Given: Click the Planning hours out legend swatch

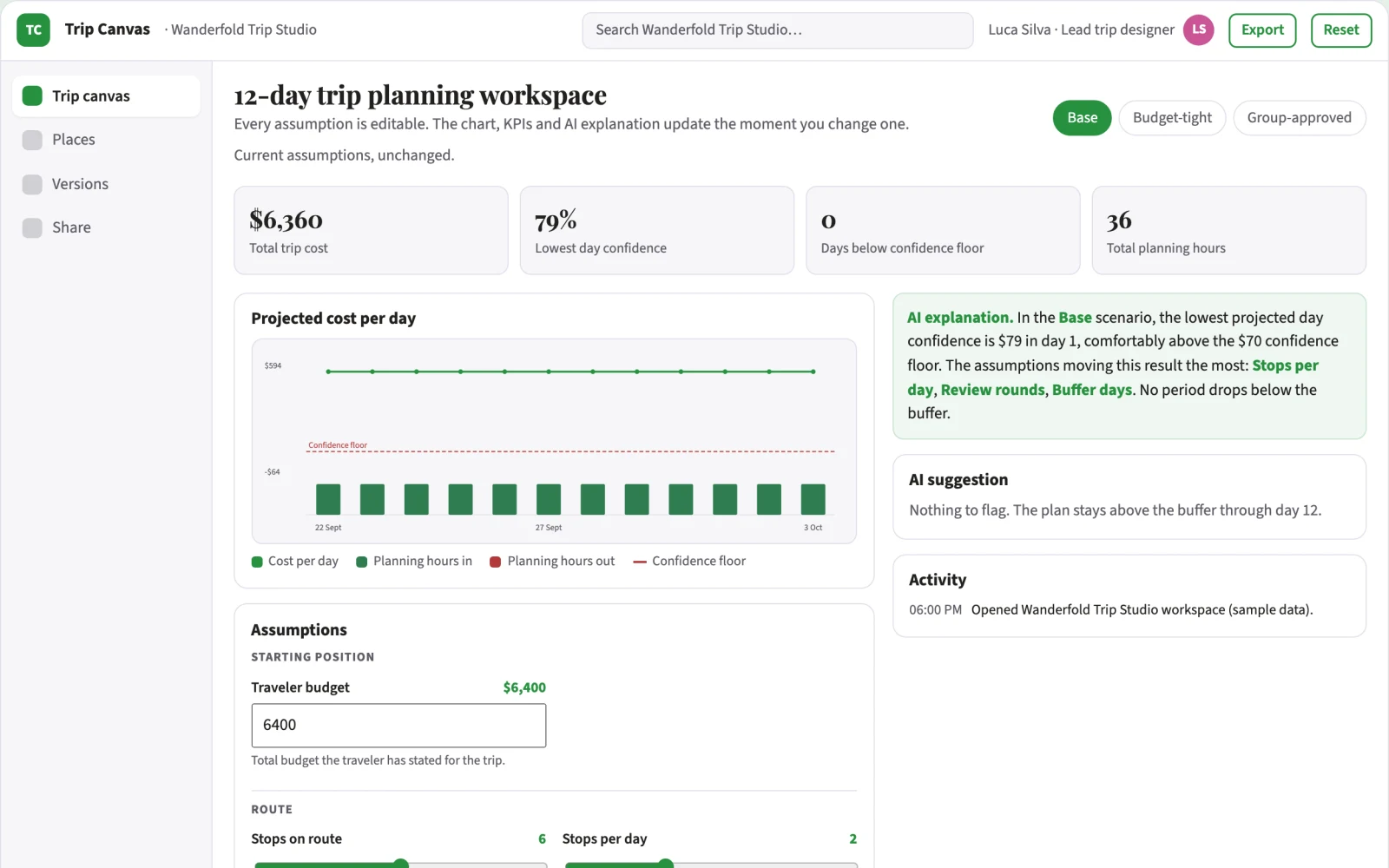Looking at the screenshot, I should tap(496, 562).
